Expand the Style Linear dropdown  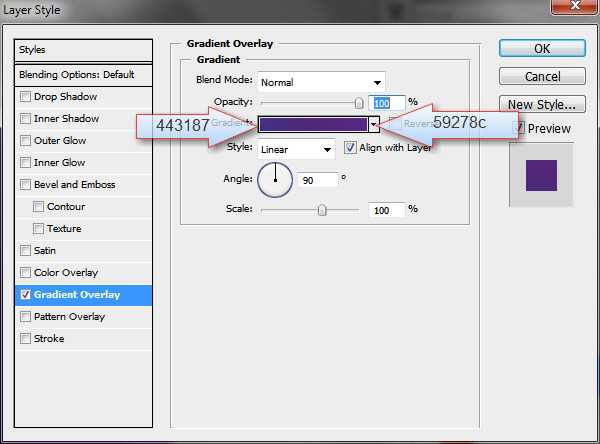295,148
